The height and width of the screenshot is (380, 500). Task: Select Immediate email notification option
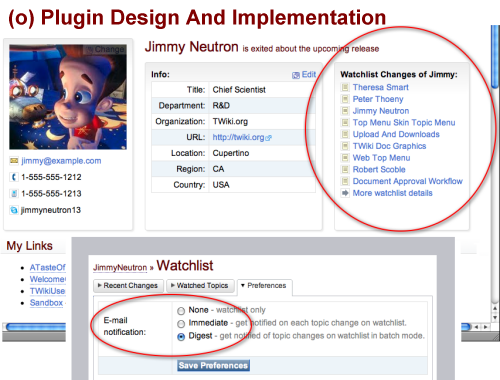tap(181, 324)
